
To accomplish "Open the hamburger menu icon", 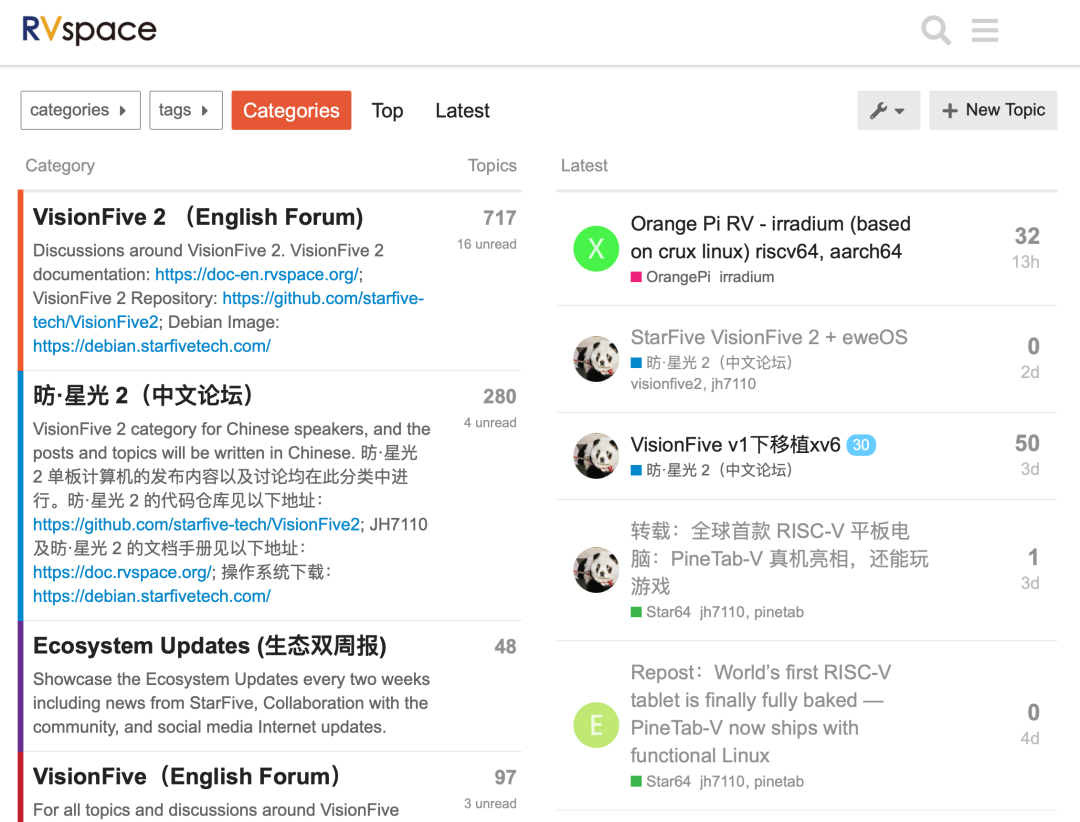I will (985, 30).
